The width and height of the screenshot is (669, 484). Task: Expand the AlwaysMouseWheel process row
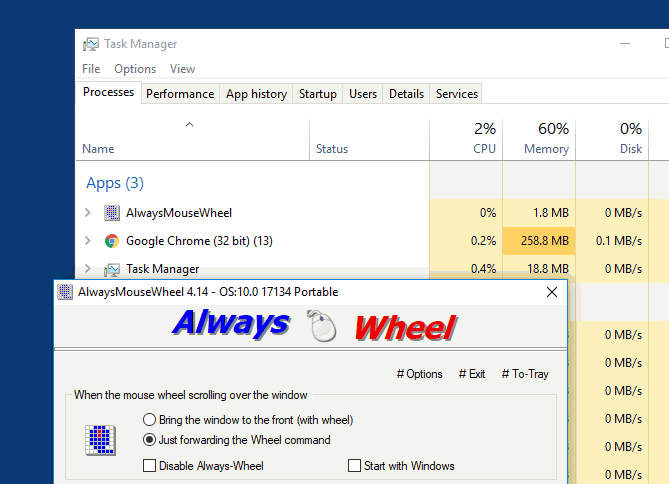(88, 213)
